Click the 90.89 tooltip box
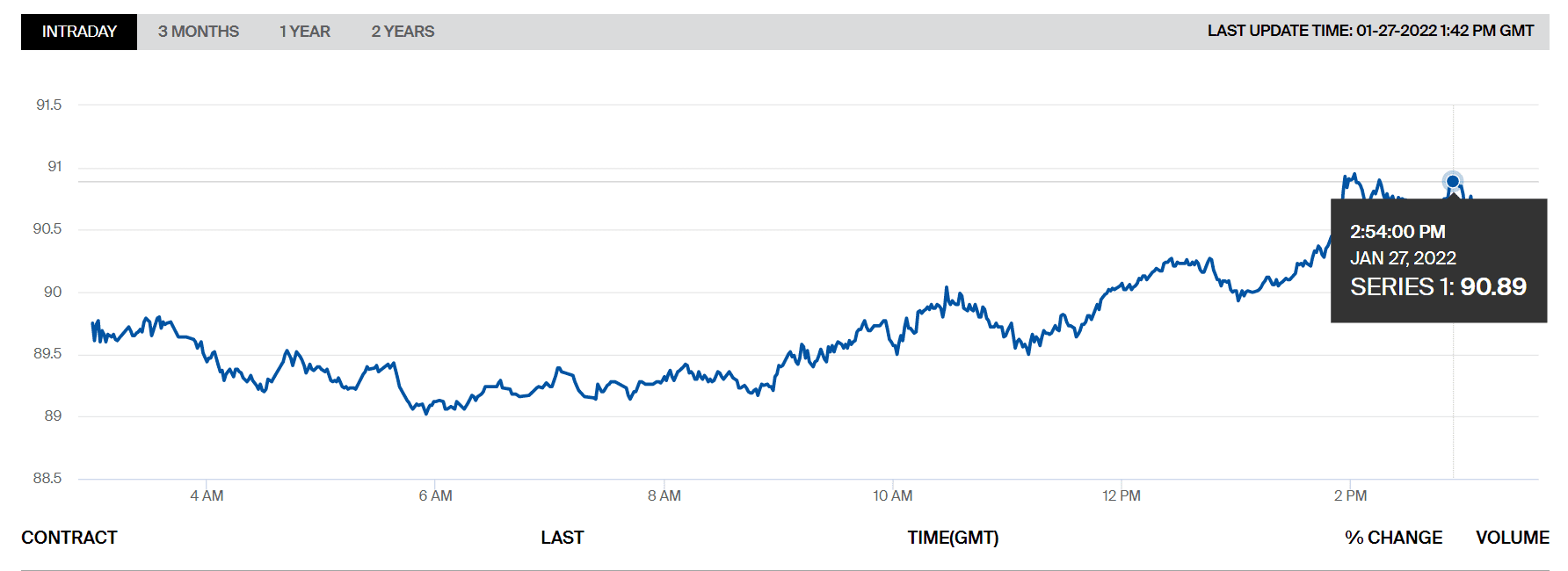 [x=1438, y=261]
